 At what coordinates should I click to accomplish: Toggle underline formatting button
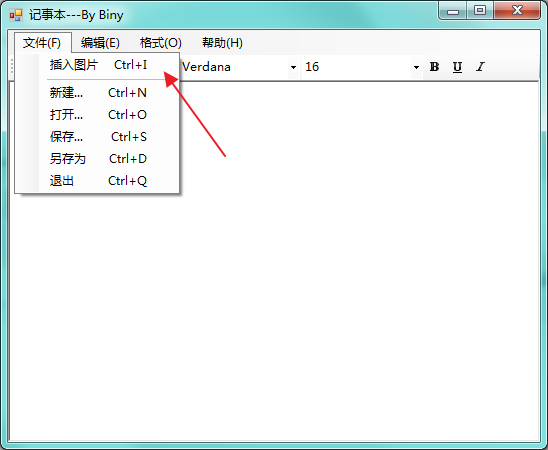pyautogui.click(x=457, y=67)
